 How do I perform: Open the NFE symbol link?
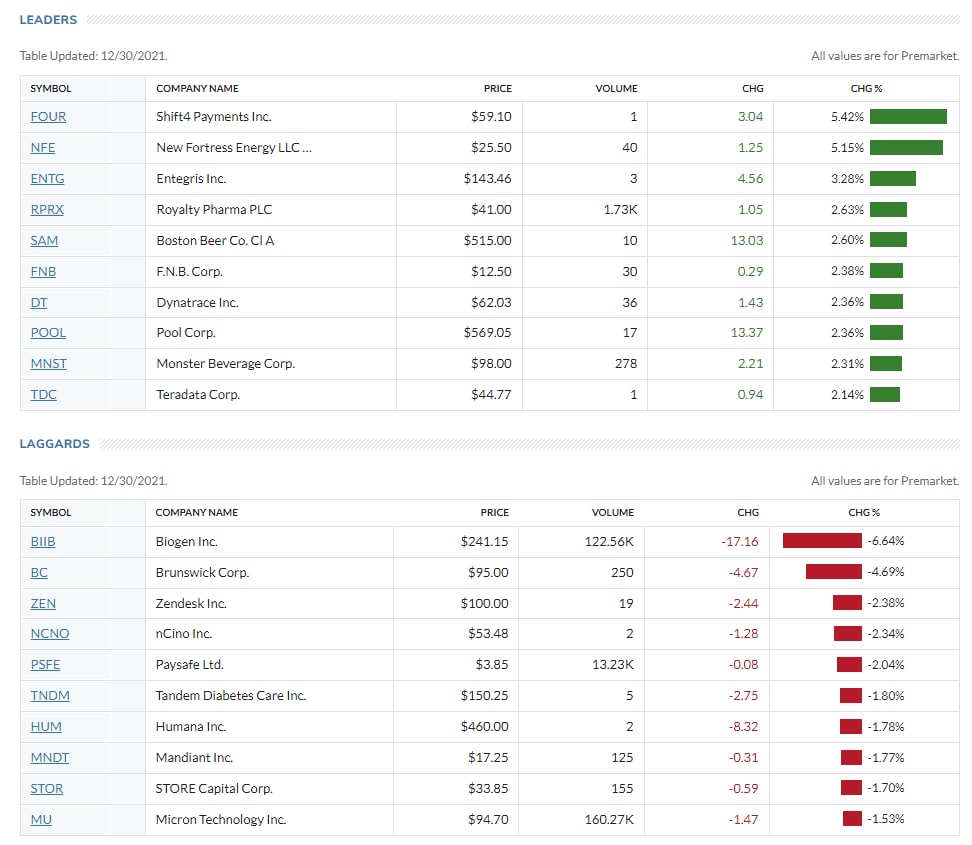point(43,148)
